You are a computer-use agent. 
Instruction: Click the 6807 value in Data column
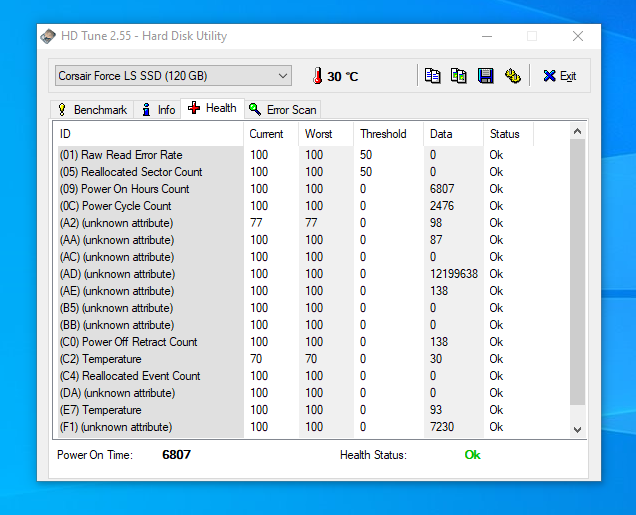[x=442, y=189]
